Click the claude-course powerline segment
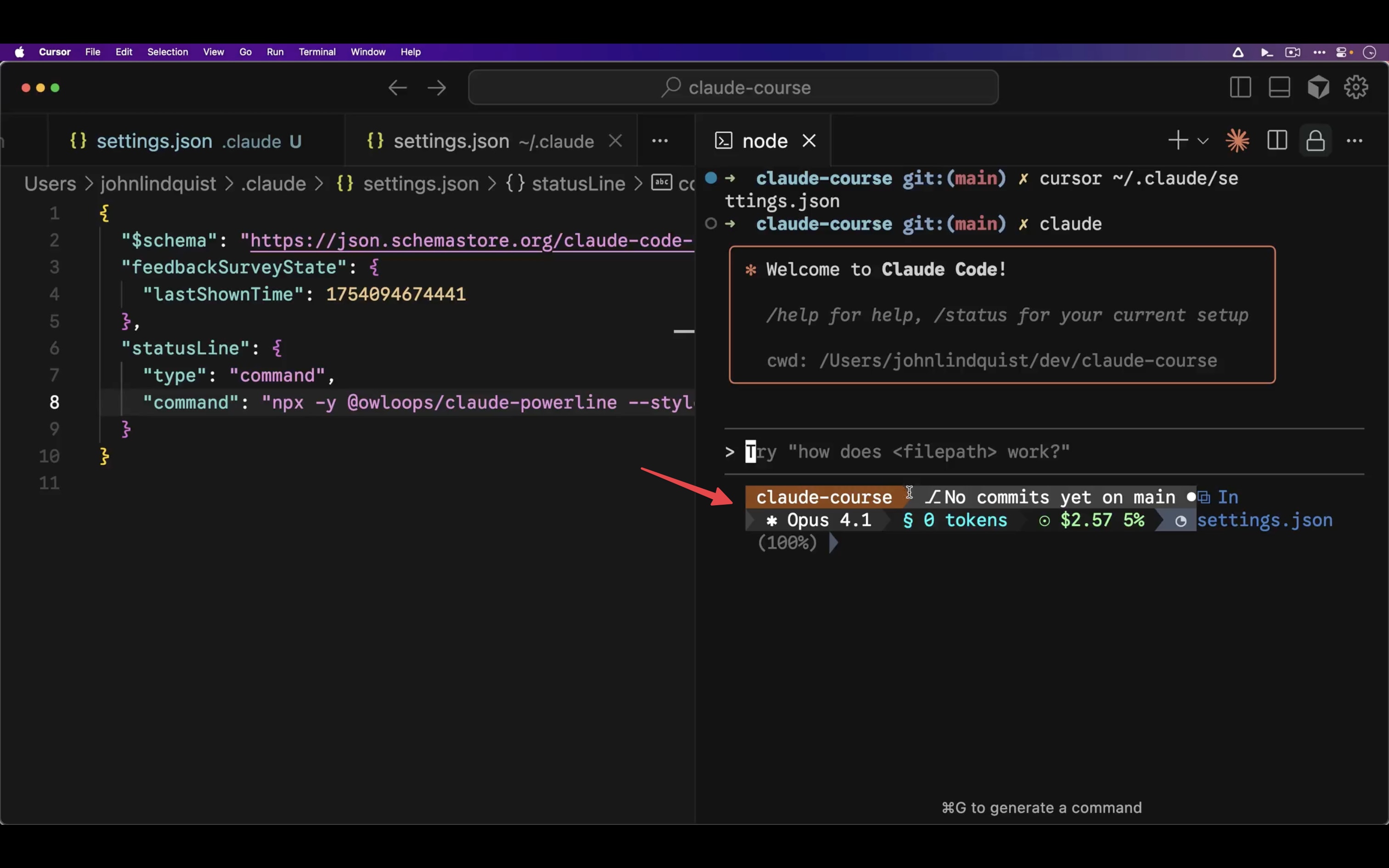 pos(824,496)
